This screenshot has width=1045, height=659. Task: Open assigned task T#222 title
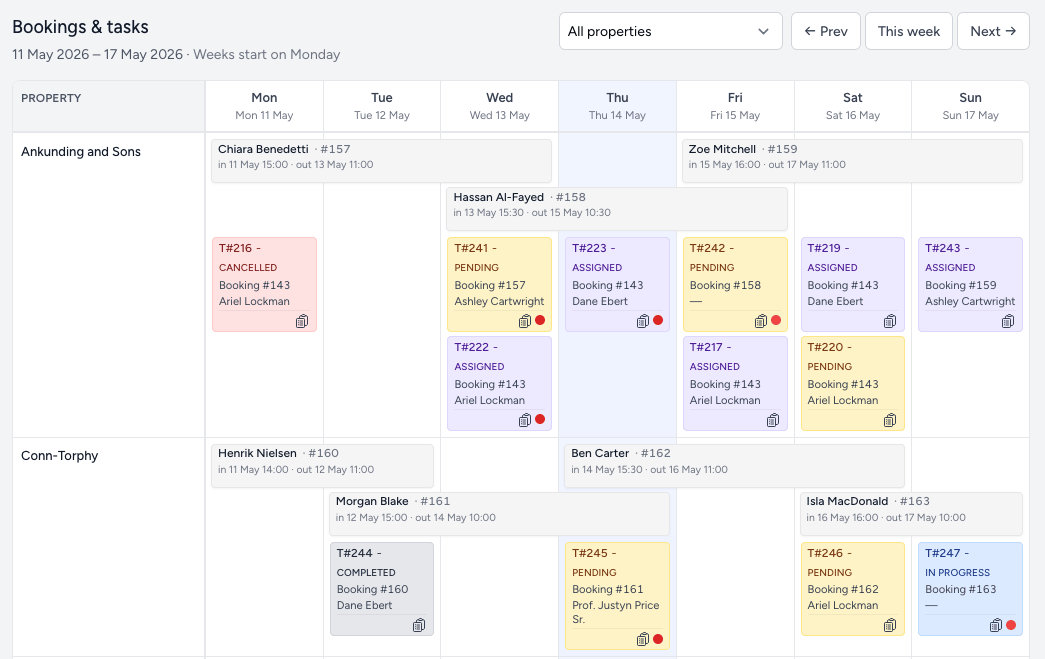(477, 347)
